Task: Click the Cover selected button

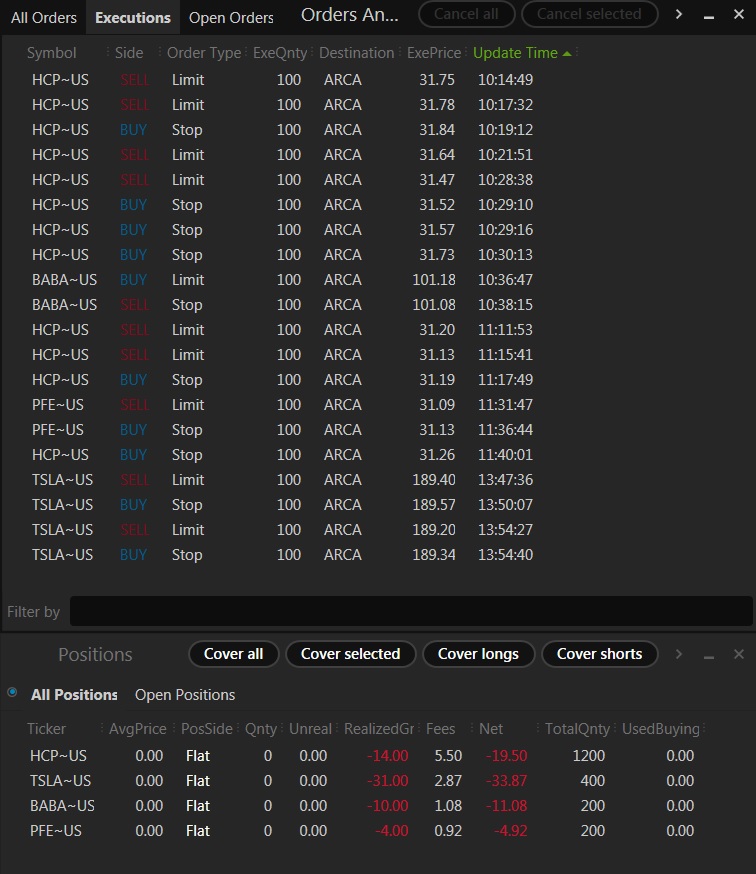Action: (351, 654)
